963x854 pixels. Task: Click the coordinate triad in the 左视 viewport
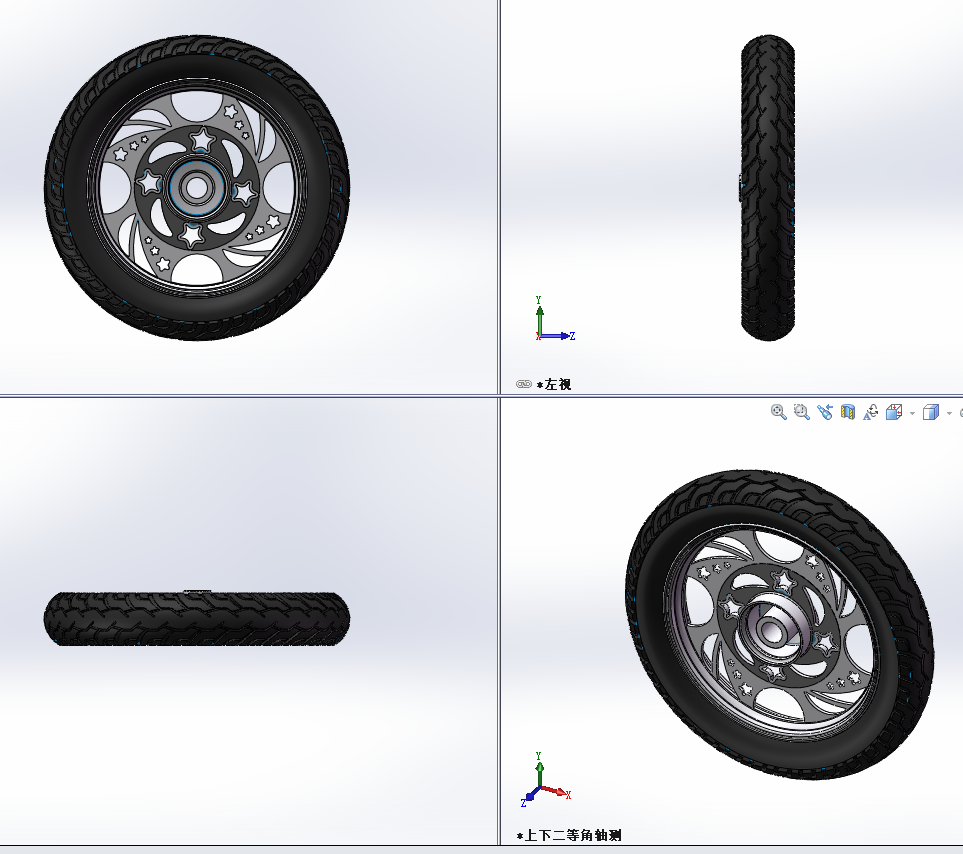555,319
